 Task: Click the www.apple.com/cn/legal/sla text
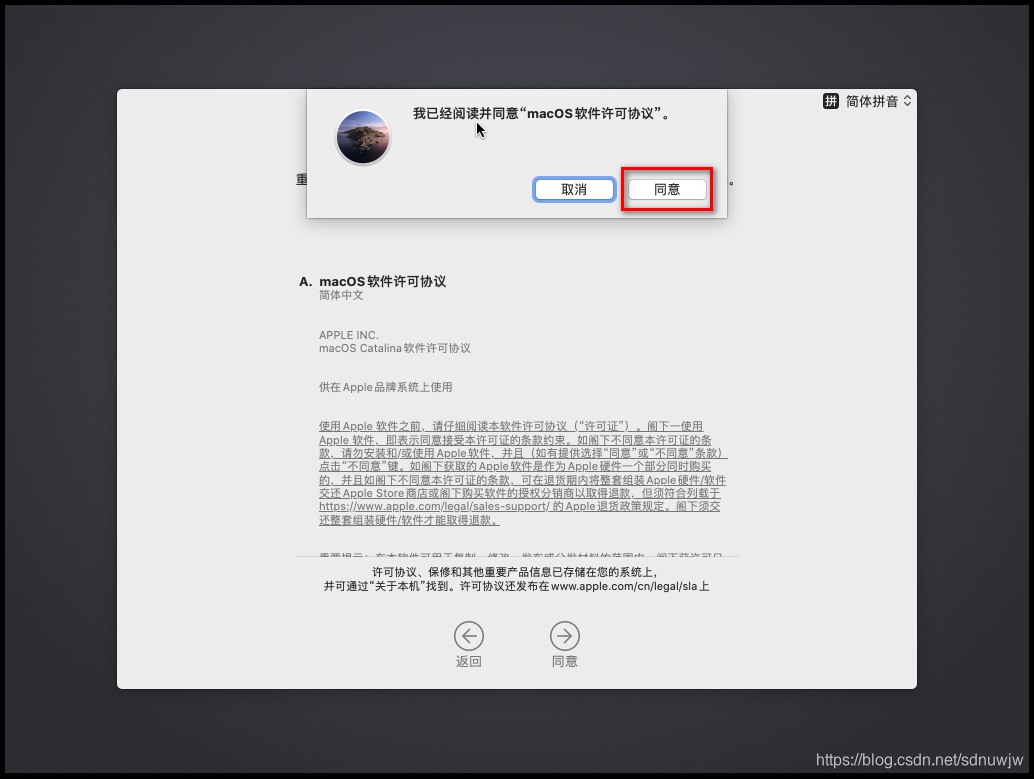(624, 586)
